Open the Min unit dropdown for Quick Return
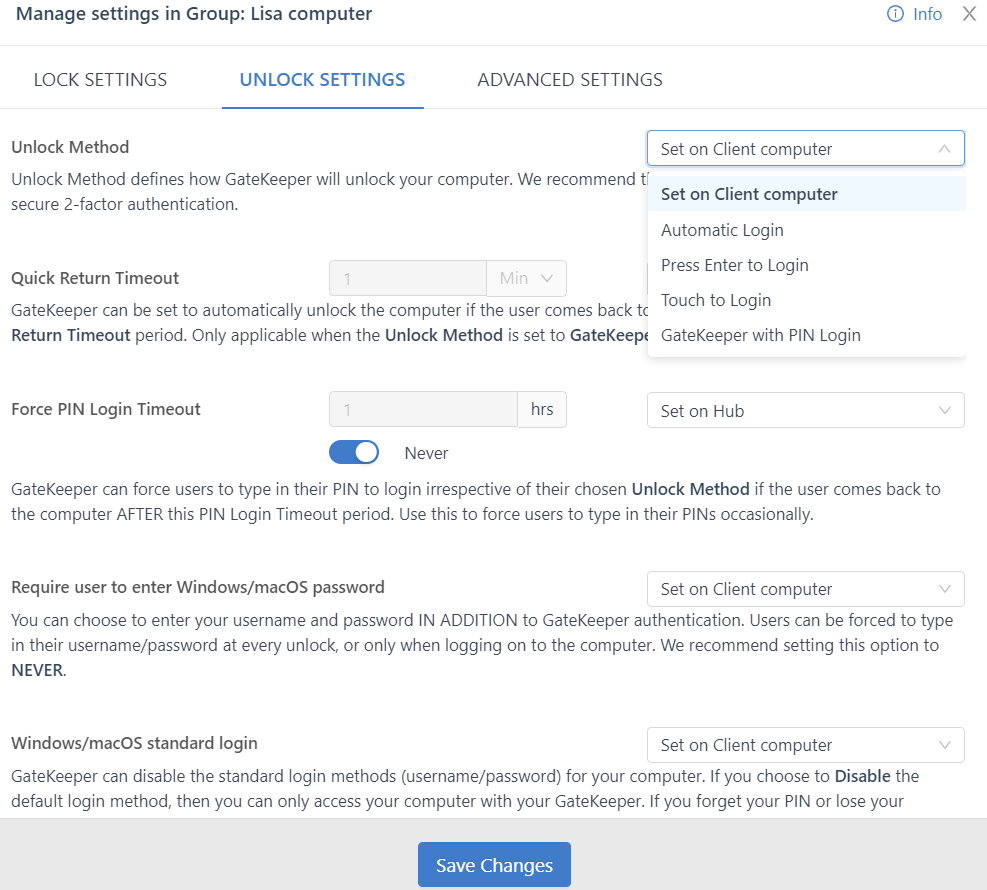This screenshot has width=987, height=890. click(x=526, y=278)
